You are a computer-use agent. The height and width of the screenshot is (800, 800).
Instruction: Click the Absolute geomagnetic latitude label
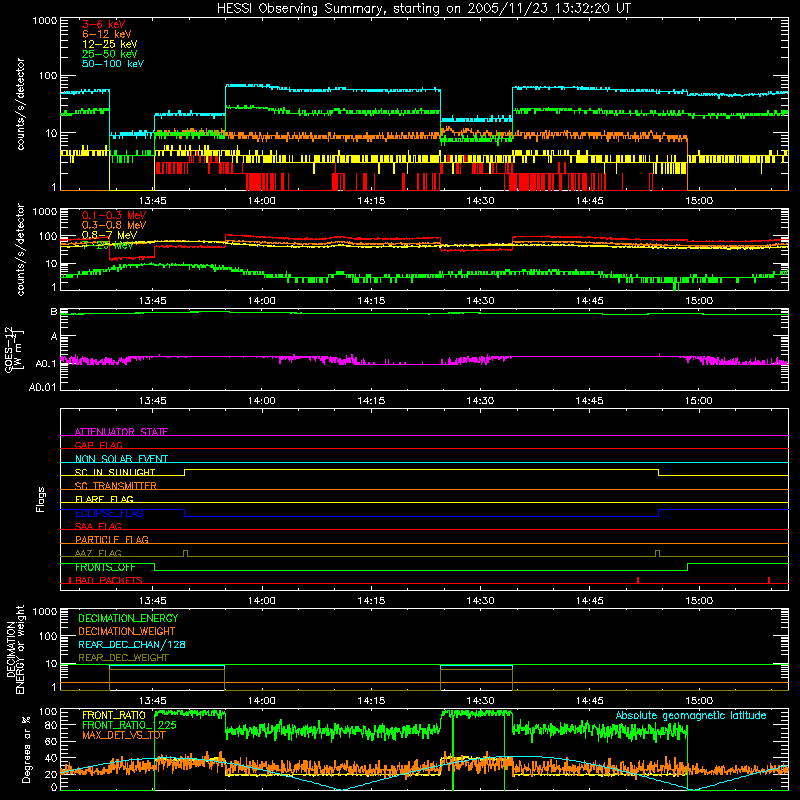pyautogui.click(x=691, y=716)
